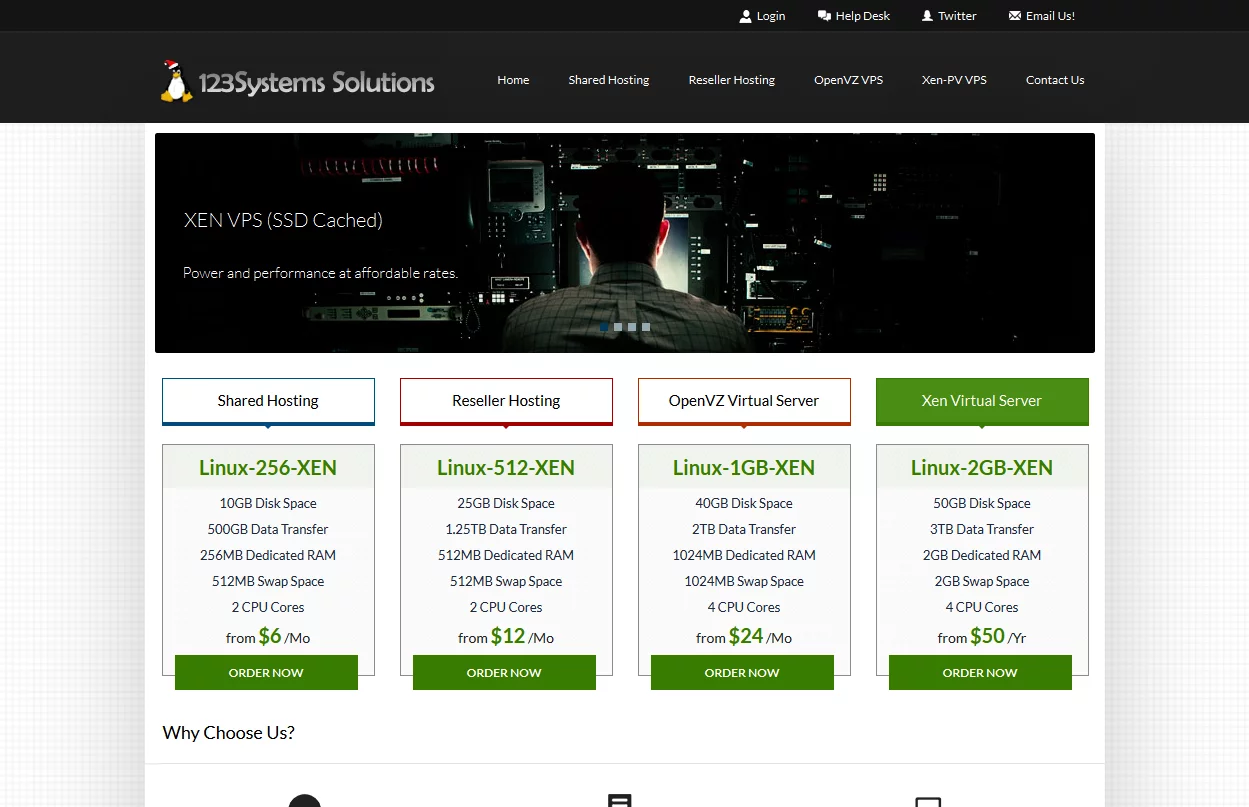1249x807 pixels.
Task: Click the '1024MB Dedicated RAM' line
Action: point(744,555)
